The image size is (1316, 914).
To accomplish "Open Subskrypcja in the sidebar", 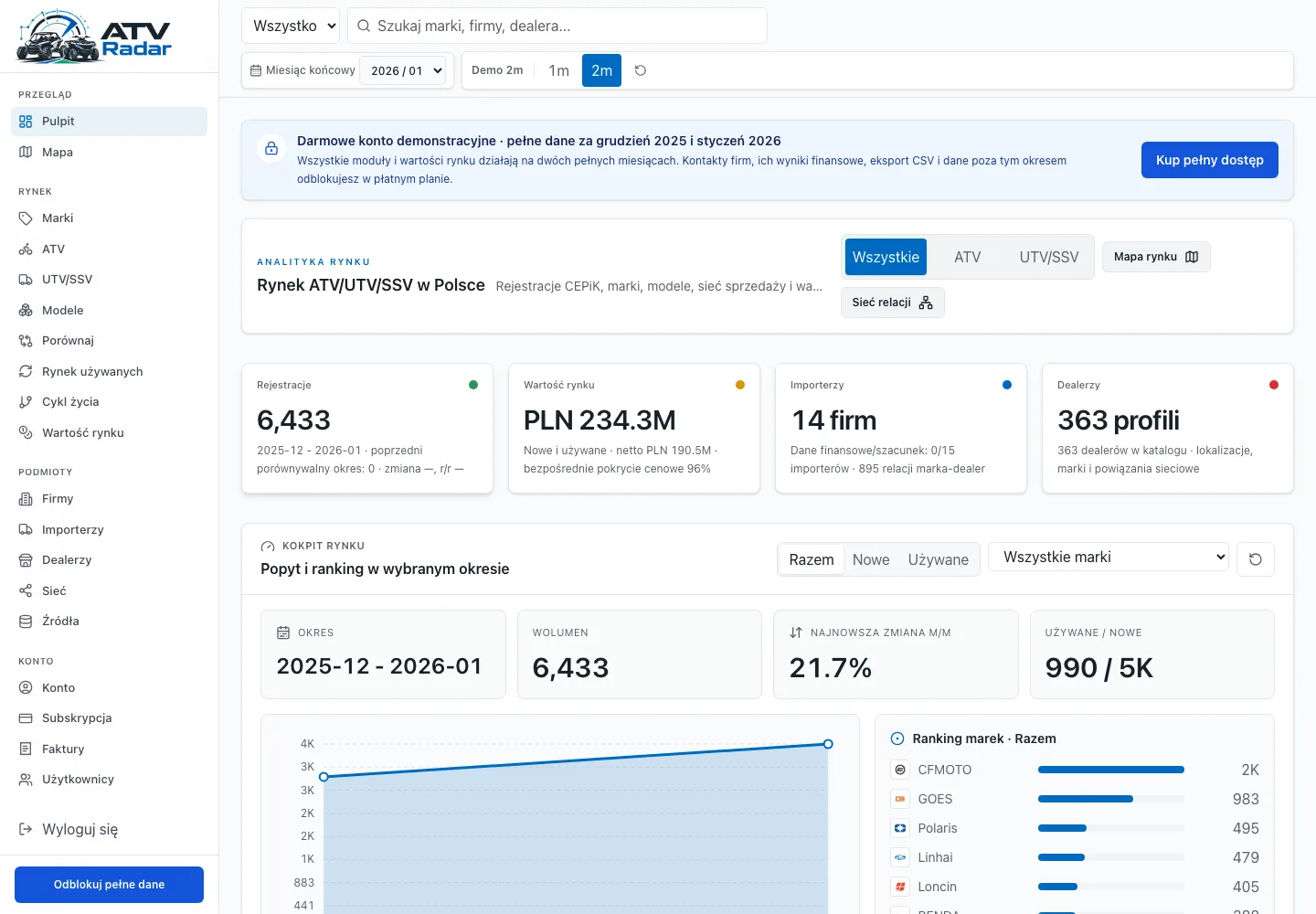I will click(x=110, y=718).
